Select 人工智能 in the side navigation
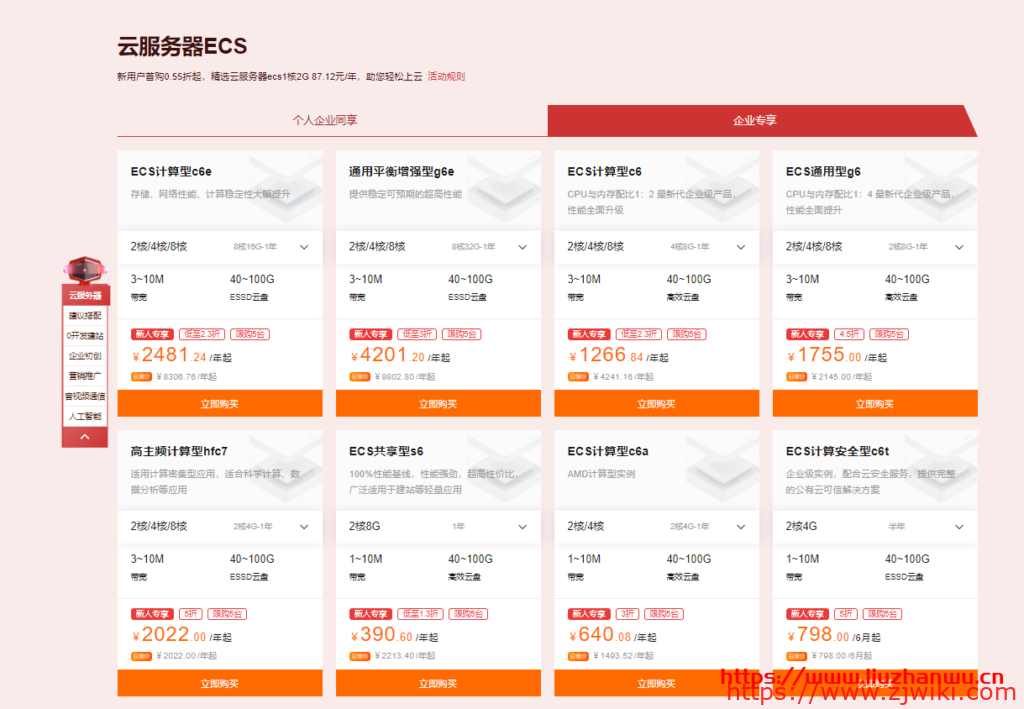Viewport: 1024px width, 709px height. coord(86,416)
